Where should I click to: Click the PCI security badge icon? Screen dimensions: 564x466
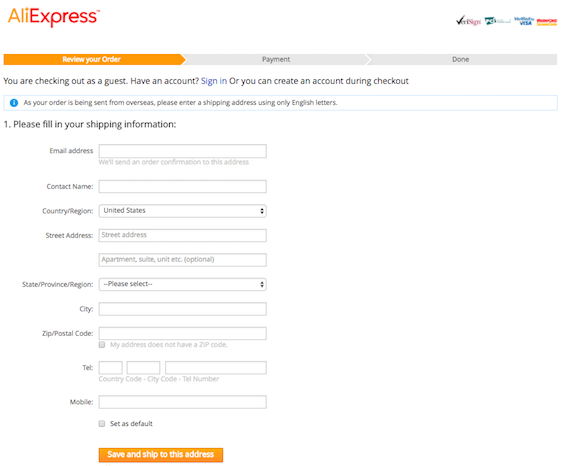(497, 21)
